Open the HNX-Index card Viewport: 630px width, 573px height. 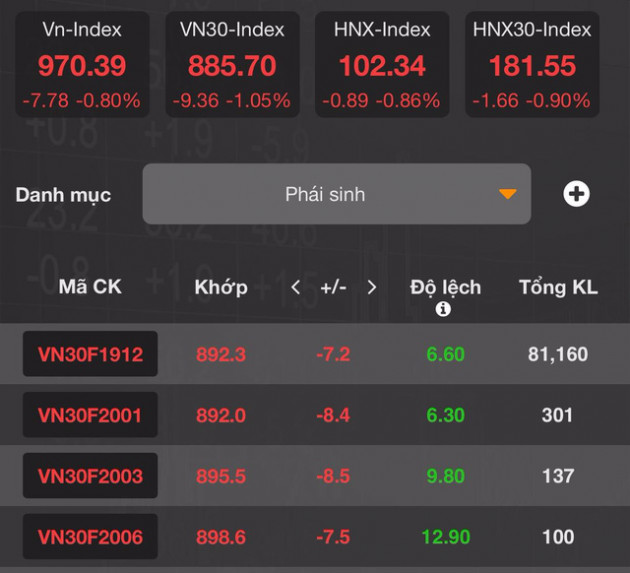382,64
